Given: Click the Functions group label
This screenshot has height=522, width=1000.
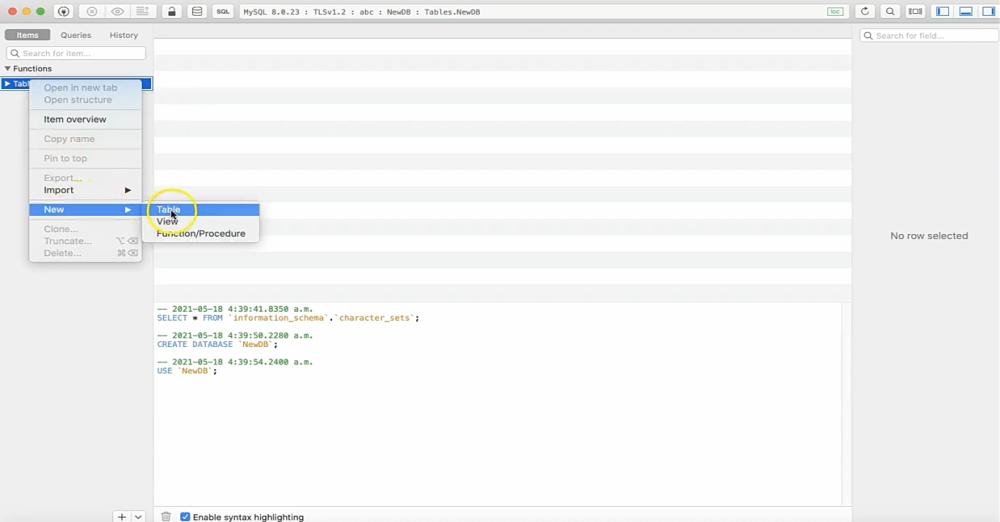Looking at the screenshot, I should tap(33, 68).
